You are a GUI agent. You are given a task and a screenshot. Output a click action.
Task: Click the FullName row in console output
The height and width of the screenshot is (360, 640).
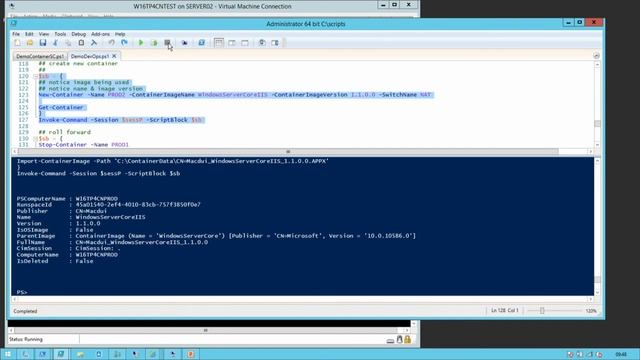112,242
